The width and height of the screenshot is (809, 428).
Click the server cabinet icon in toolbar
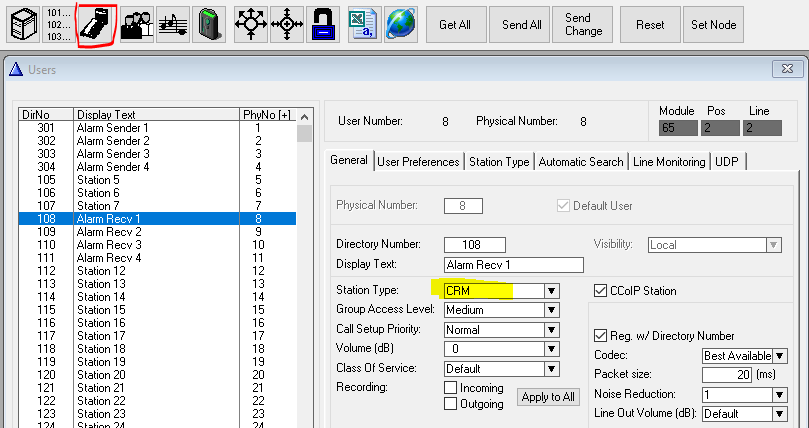point(22,24)
